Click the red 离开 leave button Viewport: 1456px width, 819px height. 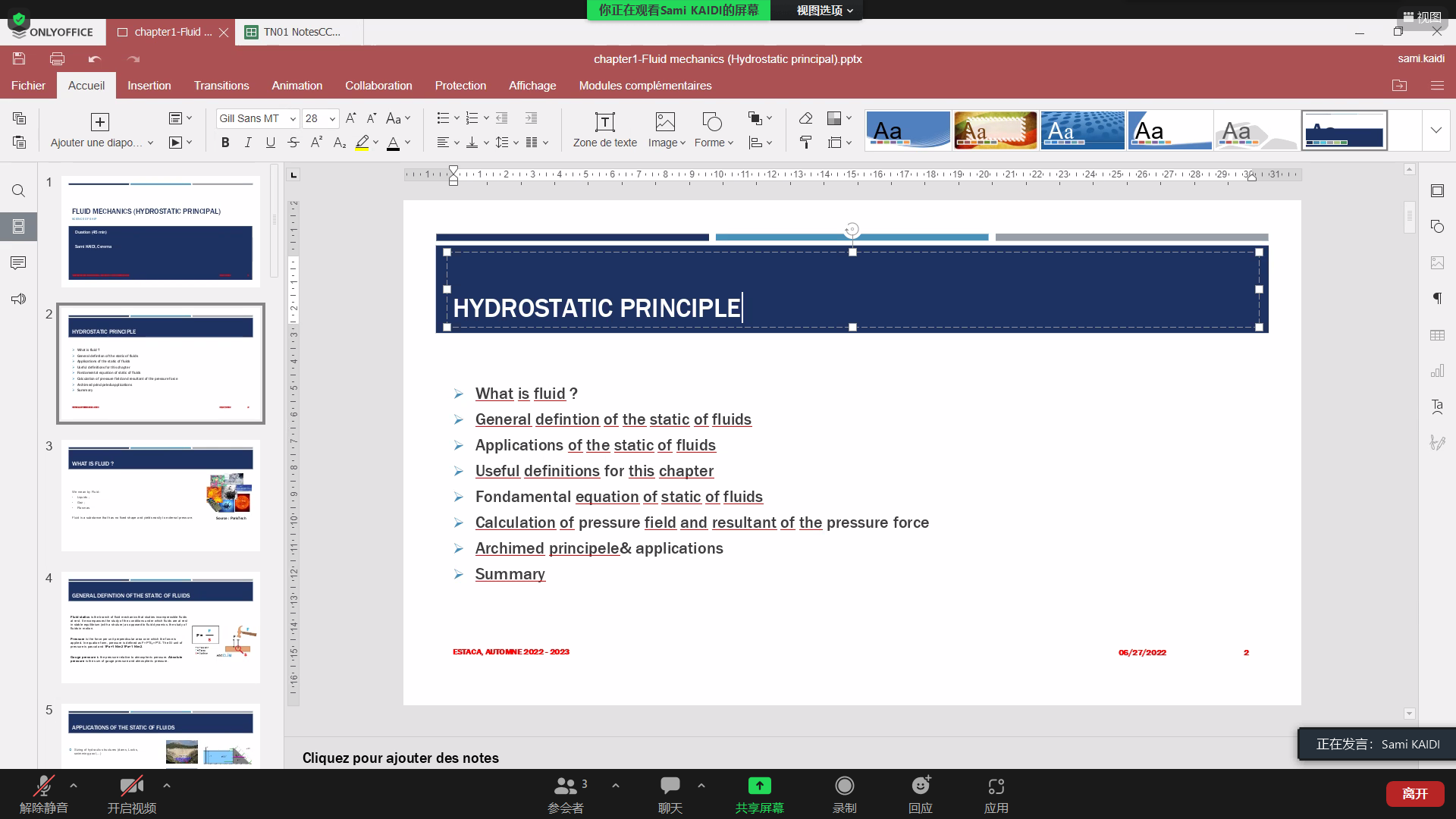click(1414, 793)
